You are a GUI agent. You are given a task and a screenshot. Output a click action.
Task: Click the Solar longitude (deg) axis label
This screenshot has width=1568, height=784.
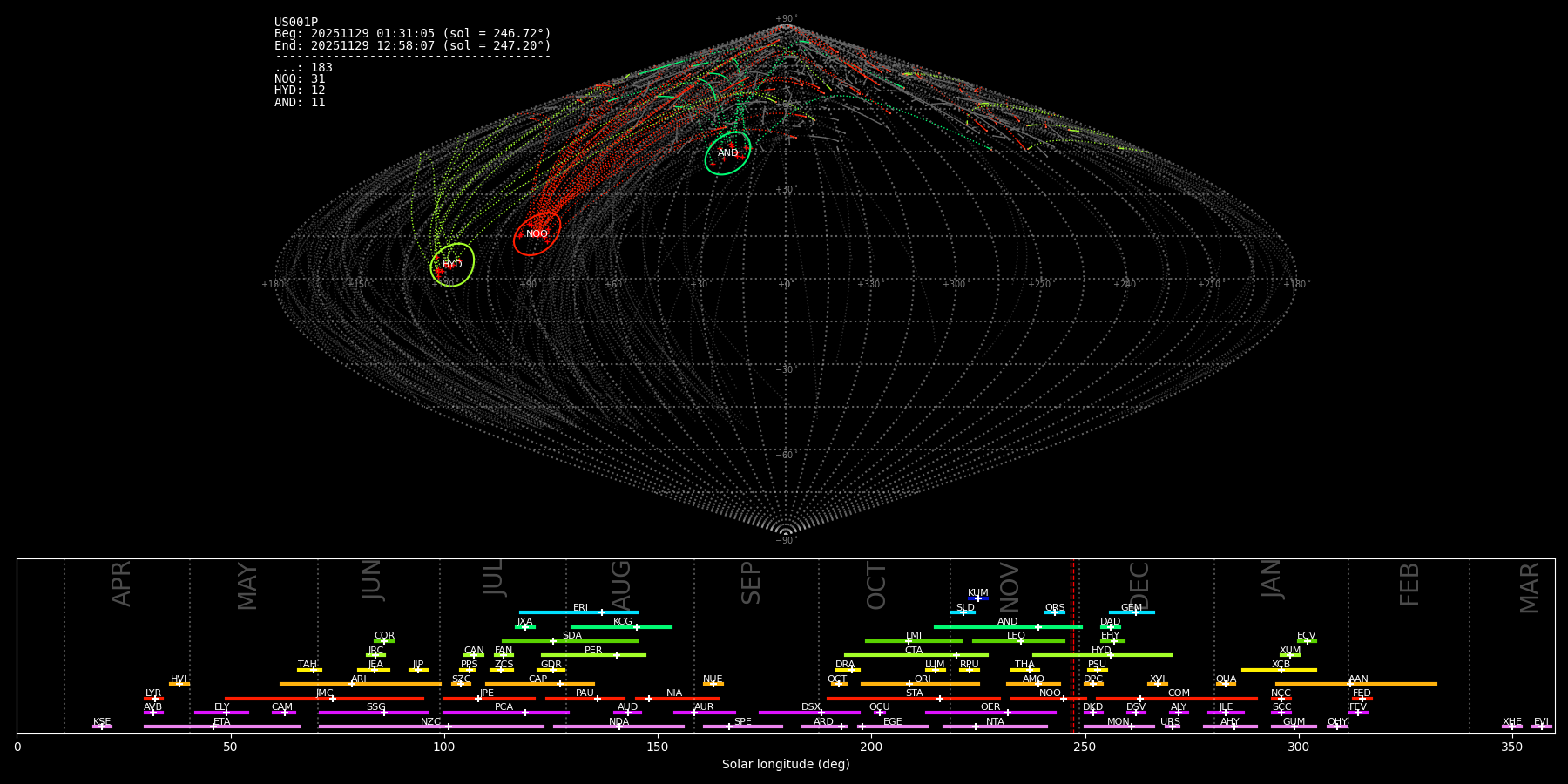click(786, 765)
